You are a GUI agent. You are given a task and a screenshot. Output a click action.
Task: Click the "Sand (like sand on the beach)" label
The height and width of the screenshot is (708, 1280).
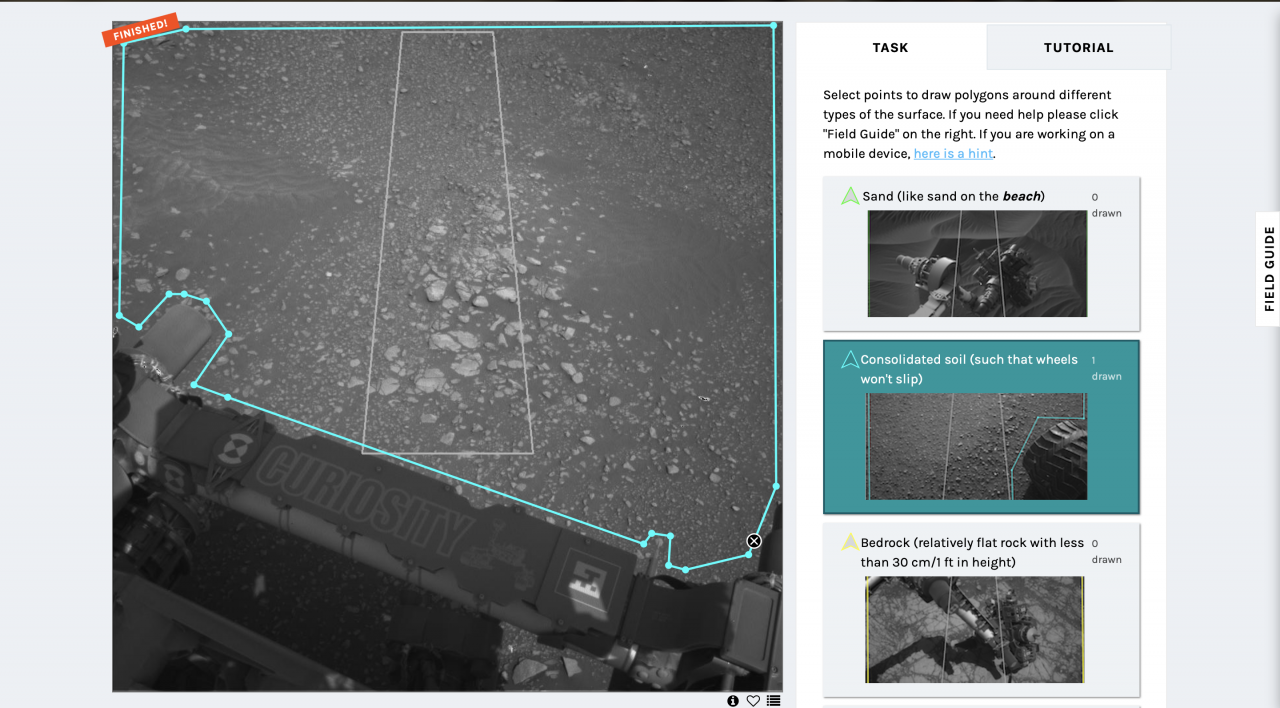pyautogui.click(x=953, y=196)
